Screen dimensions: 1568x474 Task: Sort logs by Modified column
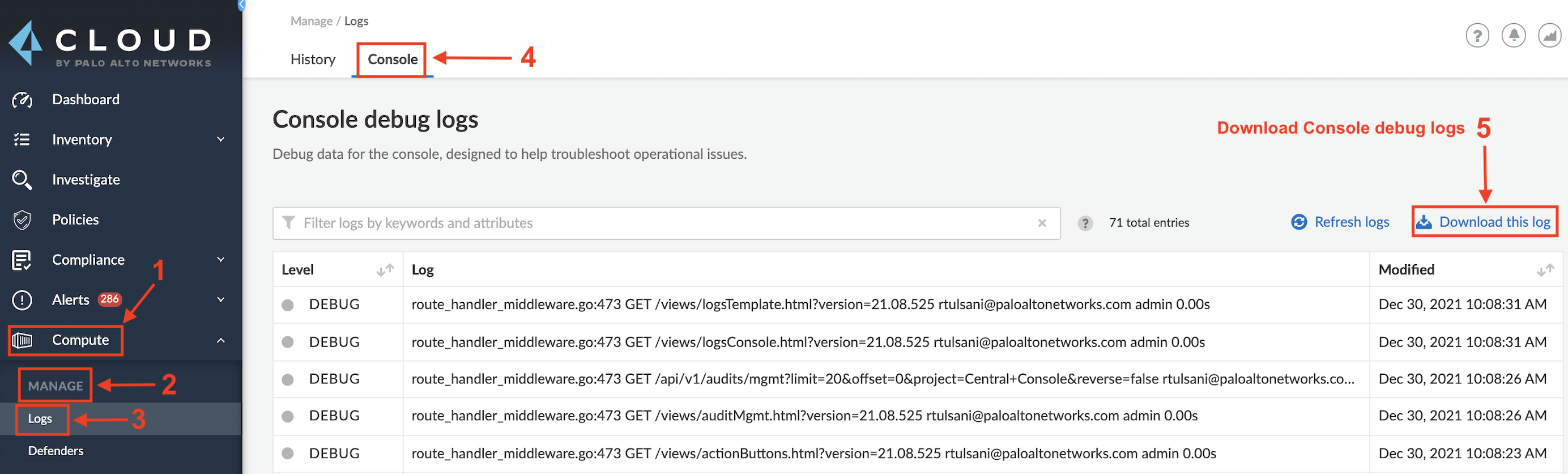pos(1545,270)
